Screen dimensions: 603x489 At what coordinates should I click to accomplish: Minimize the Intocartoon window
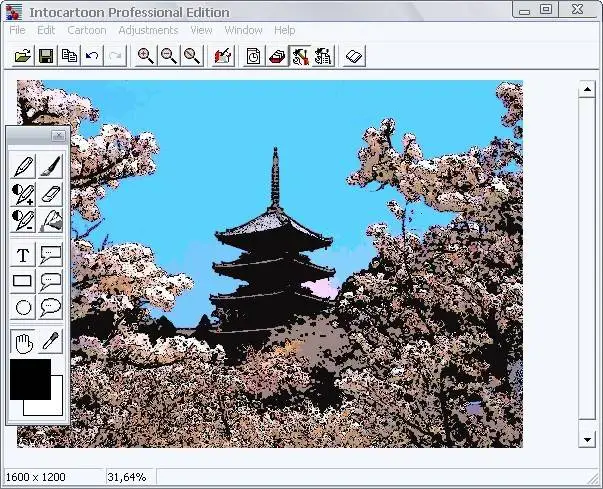(x=525, y=10)
